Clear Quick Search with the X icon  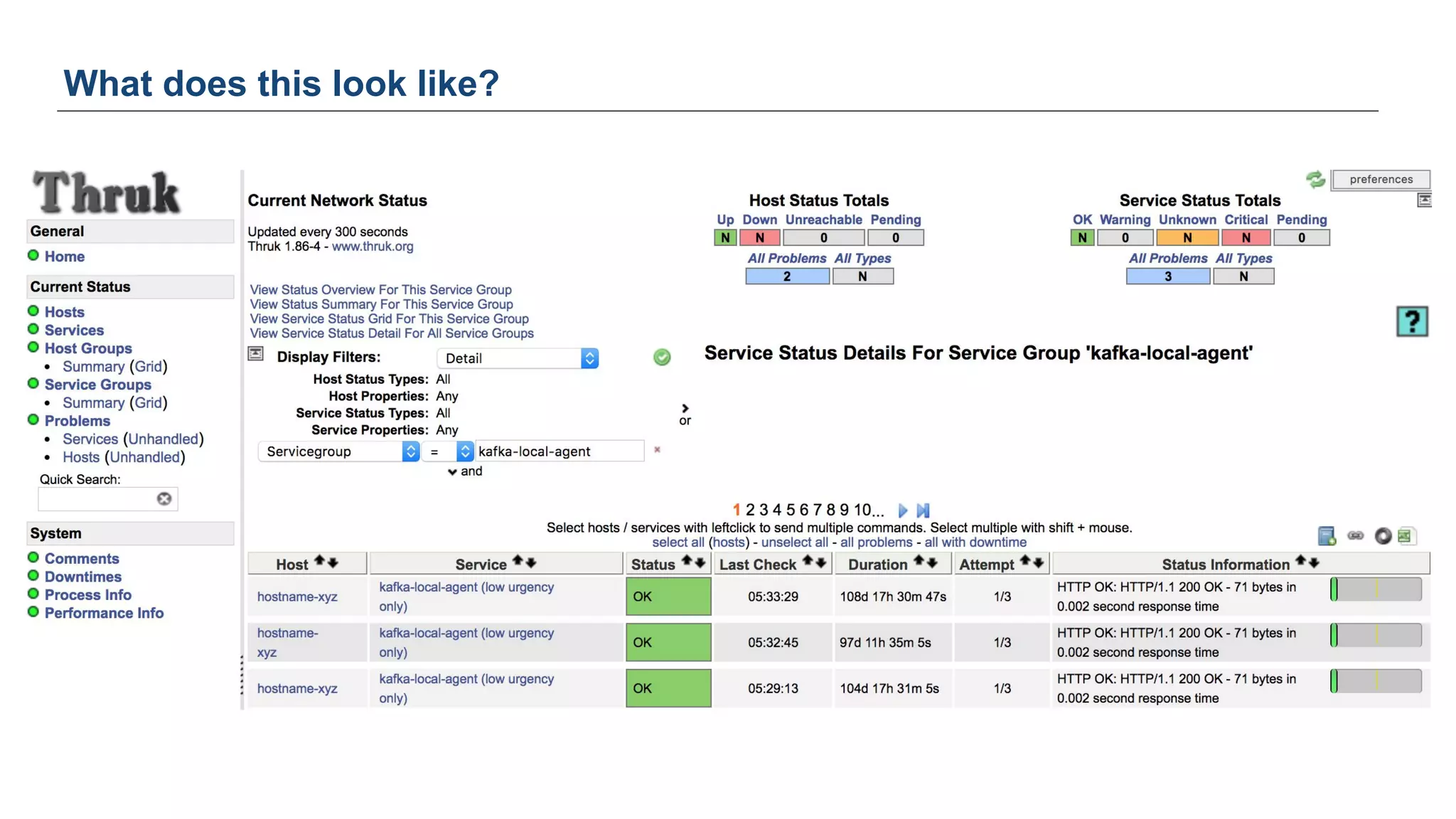[164, 499]
